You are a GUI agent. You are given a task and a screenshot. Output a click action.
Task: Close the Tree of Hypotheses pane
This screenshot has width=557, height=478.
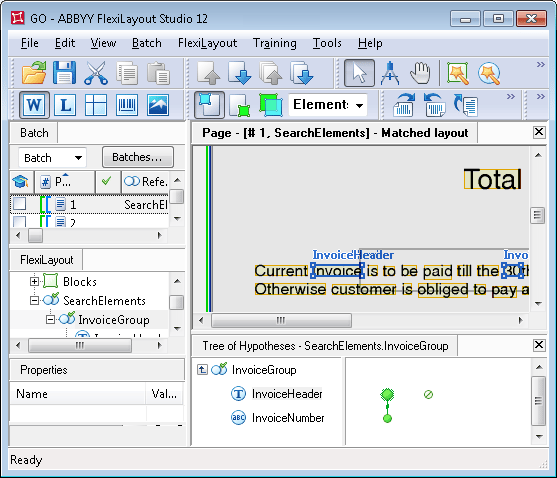539,345
